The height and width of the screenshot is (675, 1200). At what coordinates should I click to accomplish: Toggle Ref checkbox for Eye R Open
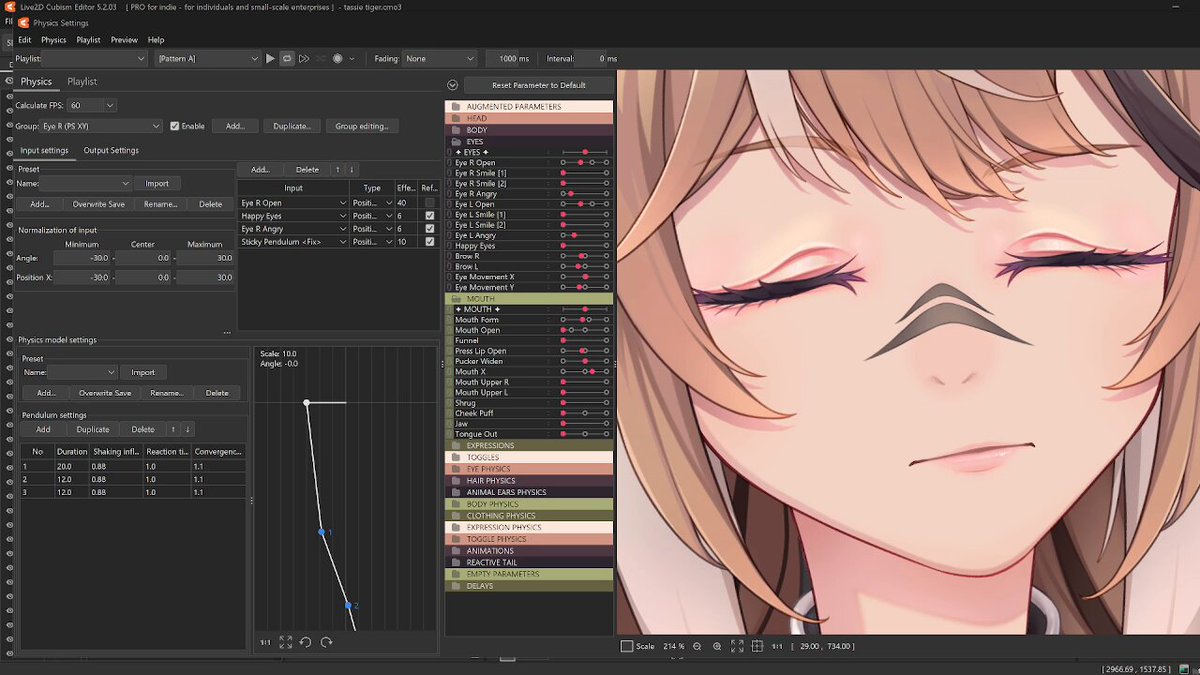(429, 203)
